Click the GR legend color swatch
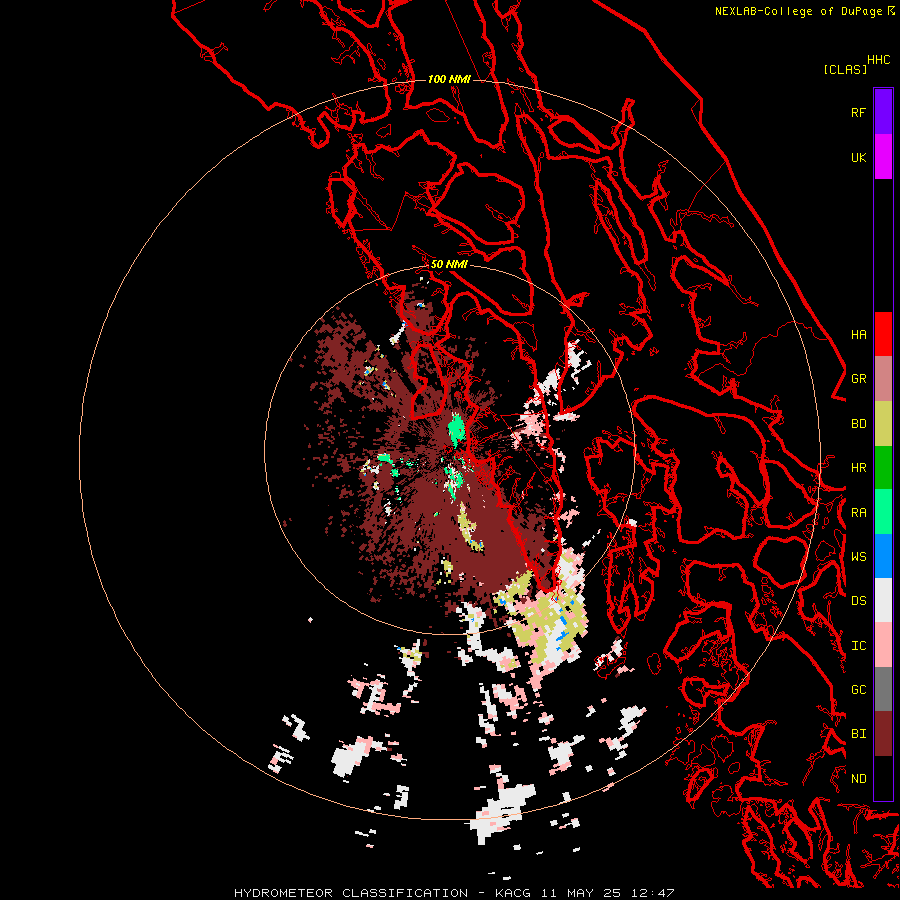The image size is (900, 900). click(883, 379)
